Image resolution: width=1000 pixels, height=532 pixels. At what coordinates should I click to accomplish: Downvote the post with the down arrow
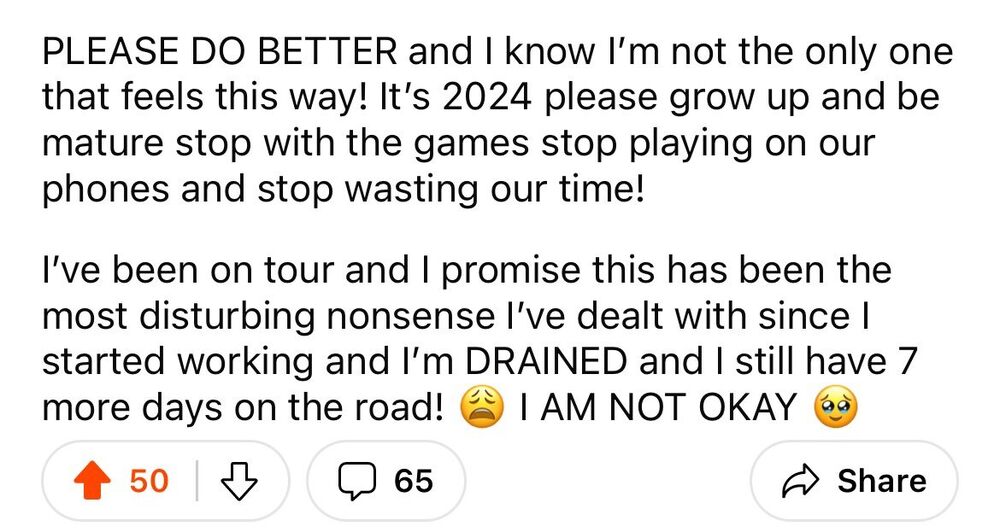point(237,481)
